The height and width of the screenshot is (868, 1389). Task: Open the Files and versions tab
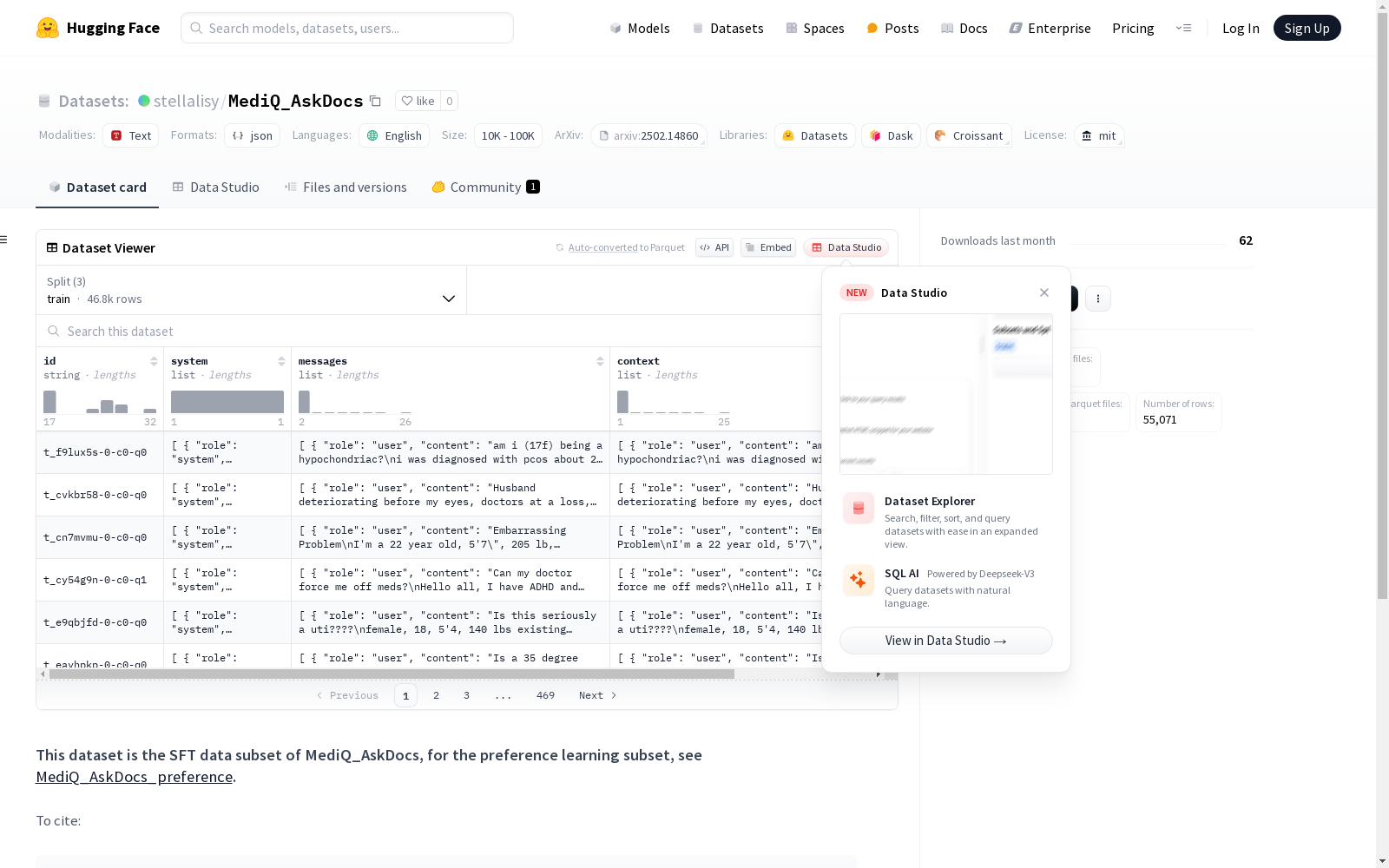pos(346,187)
